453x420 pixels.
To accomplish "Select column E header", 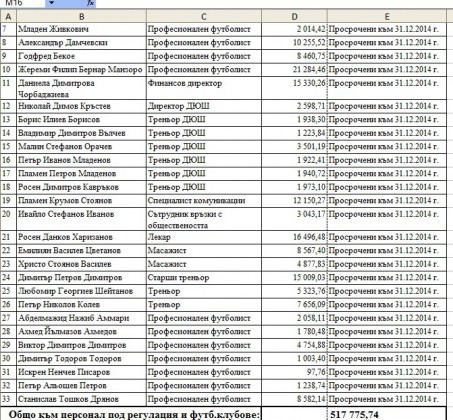I will click(387, 16).
